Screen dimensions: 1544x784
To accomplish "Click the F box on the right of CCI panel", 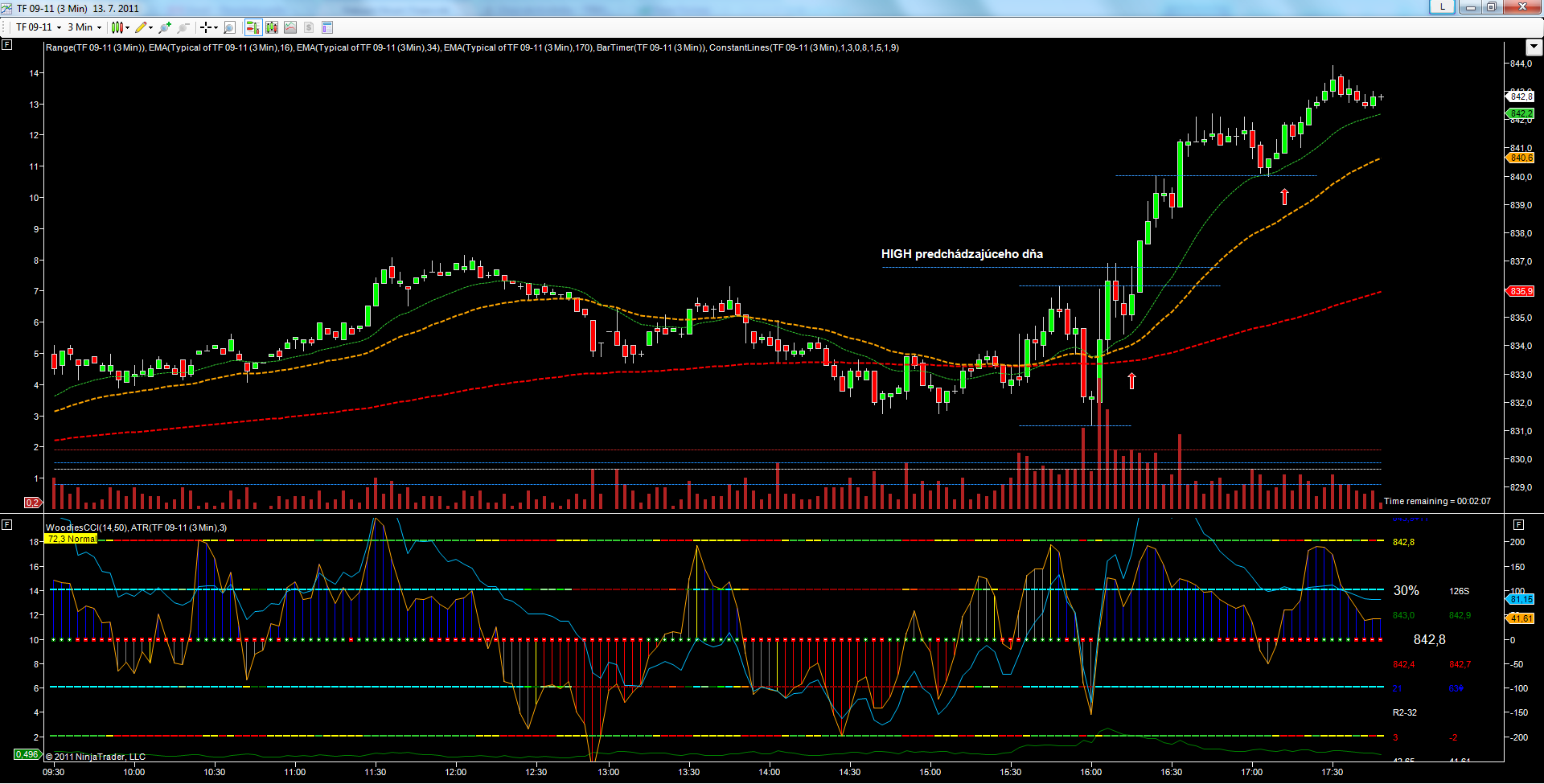I will (x=1518, y=524).
